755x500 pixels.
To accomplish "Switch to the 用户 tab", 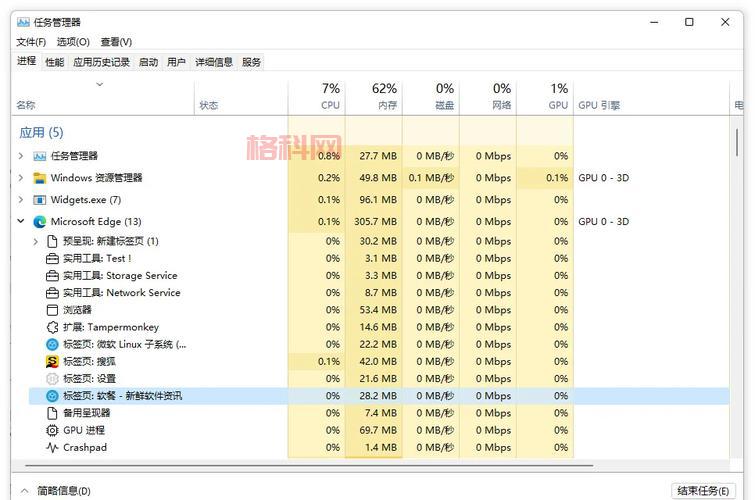I will [176, 62].
